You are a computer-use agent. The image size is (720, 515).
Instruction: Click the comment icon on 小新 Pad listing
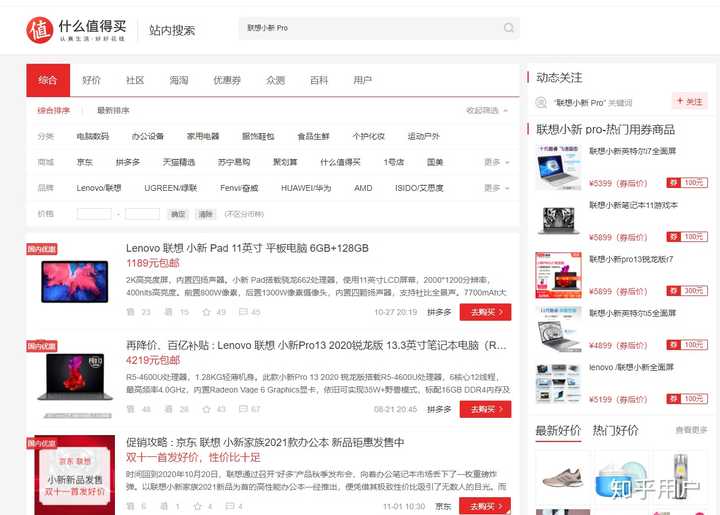click(x=243, y=312)
